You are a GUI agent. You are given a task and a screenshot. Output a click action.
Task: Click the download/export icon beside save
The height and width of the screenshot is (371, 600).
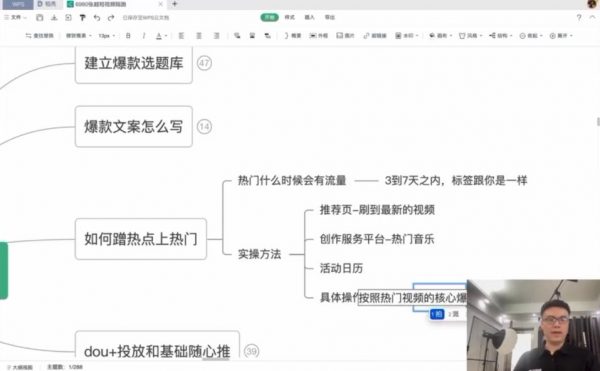click(54, 18)
